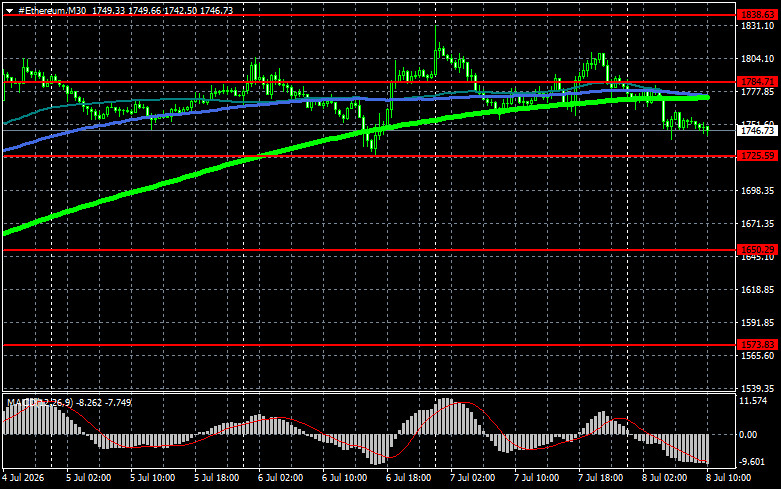Click the 1698.35 price scale value
Screen dimensions: 781x489
point(757,191)
